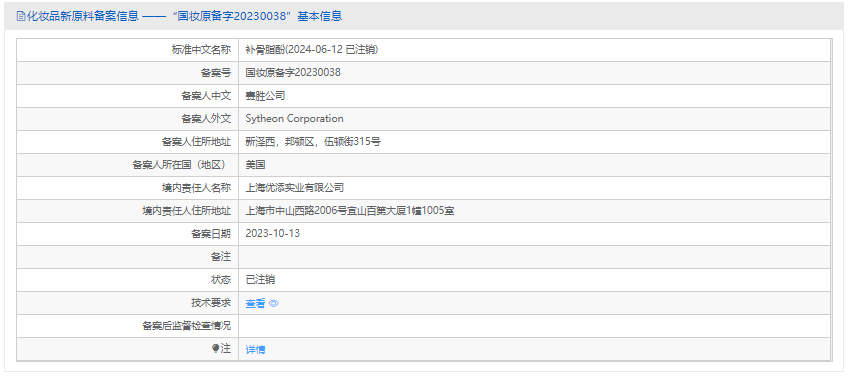Click the label 备案号
848x376 pixels.
pos(215,72)
